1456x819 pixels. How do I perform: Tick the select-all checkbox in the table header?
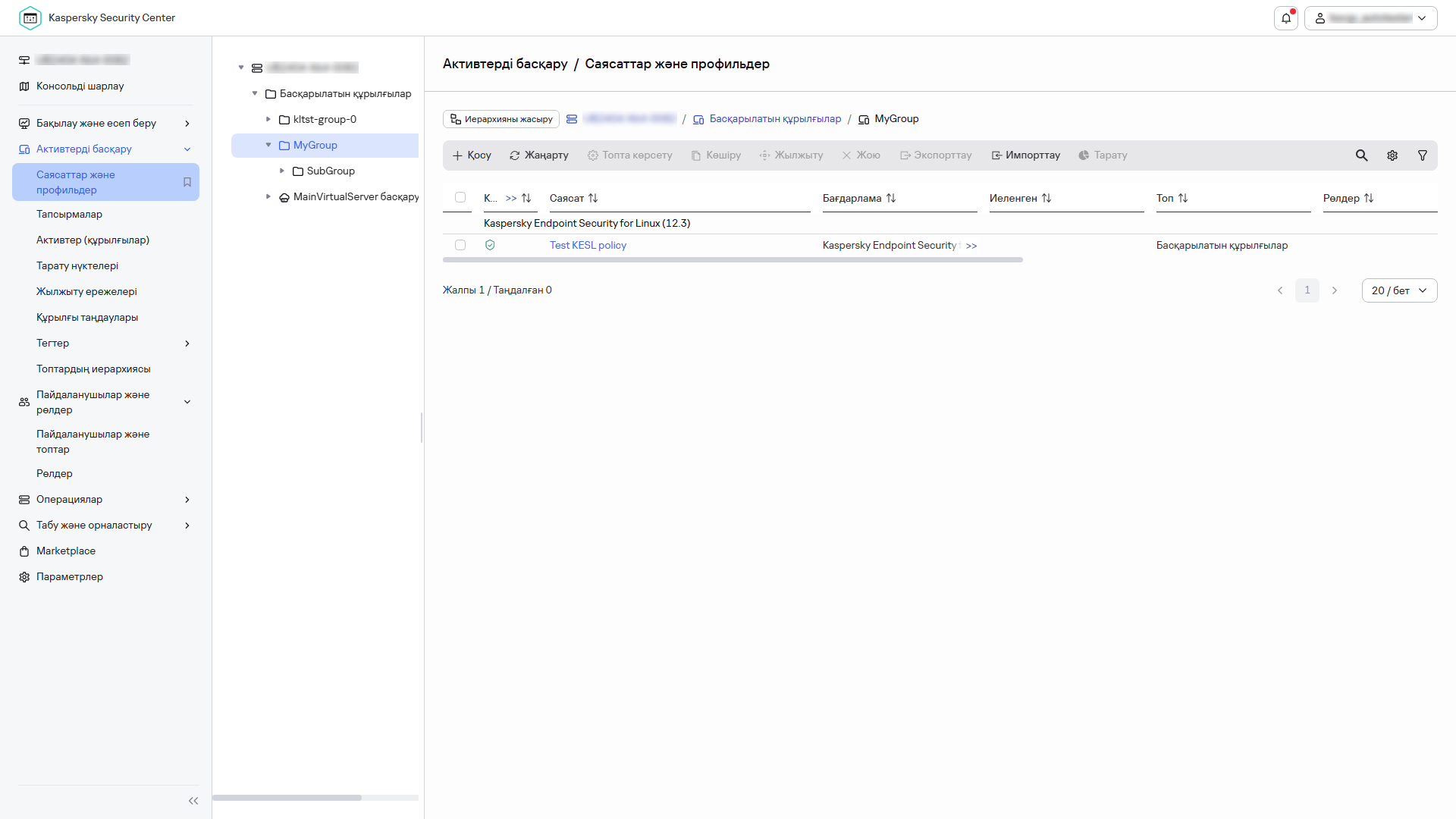coord(460,197)
